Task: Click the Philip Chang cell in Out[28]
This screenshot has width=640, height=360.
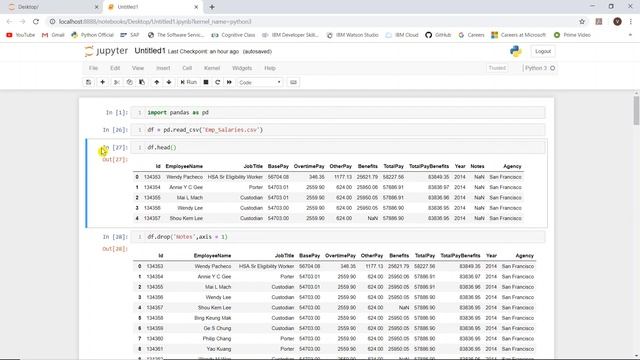Action: [x=217, y=339]
